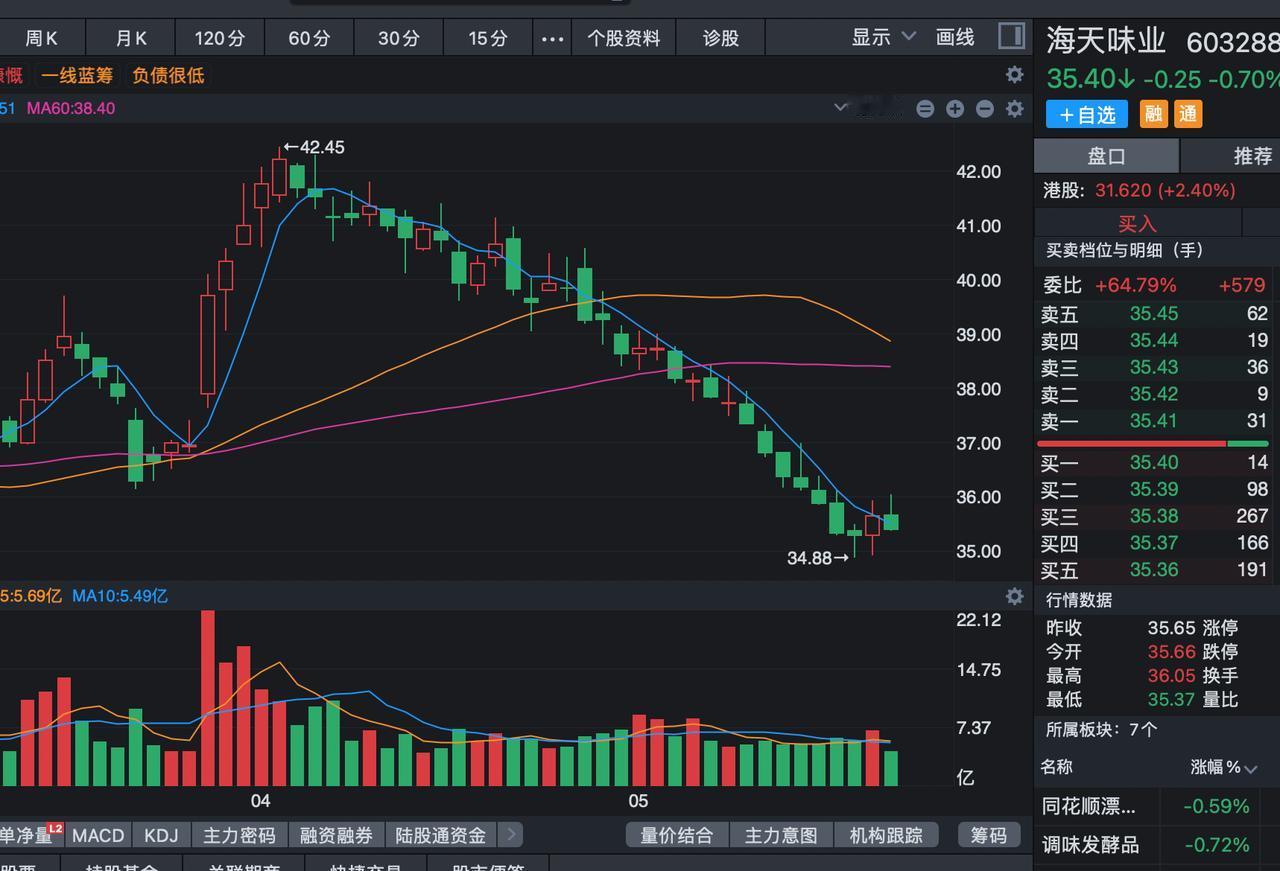Click the MA60:38.40 indicator label
Screen dimensions: 1280x871
pos(71,108)
